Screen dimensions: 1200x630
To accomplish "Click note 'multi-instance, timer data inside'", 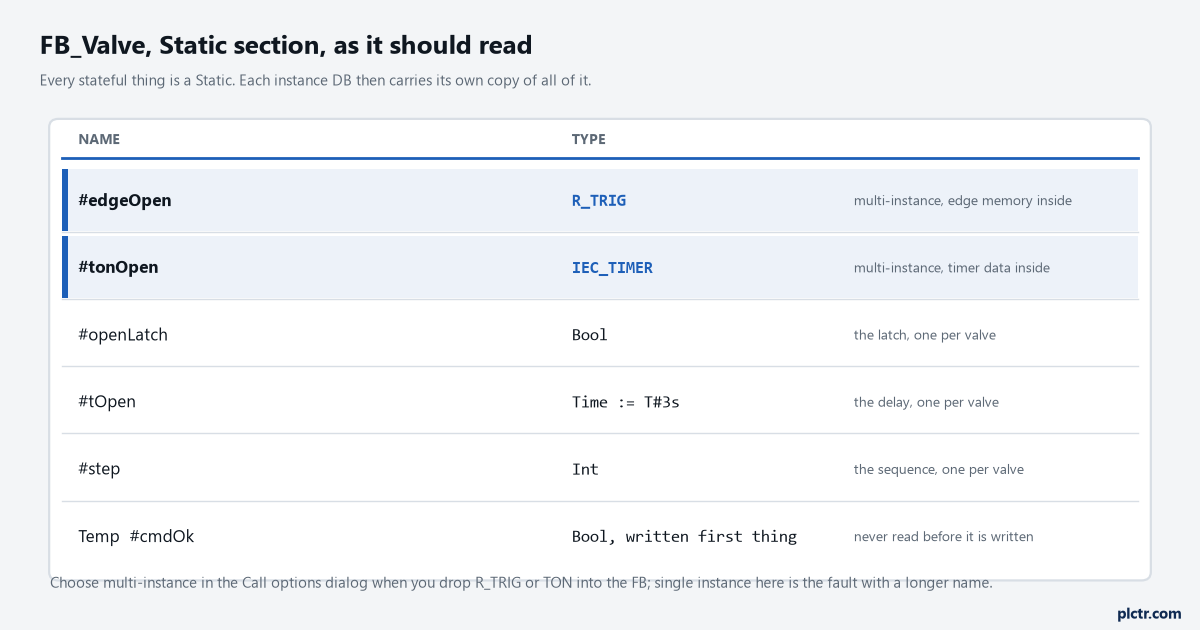I will [x=952, y=268].
